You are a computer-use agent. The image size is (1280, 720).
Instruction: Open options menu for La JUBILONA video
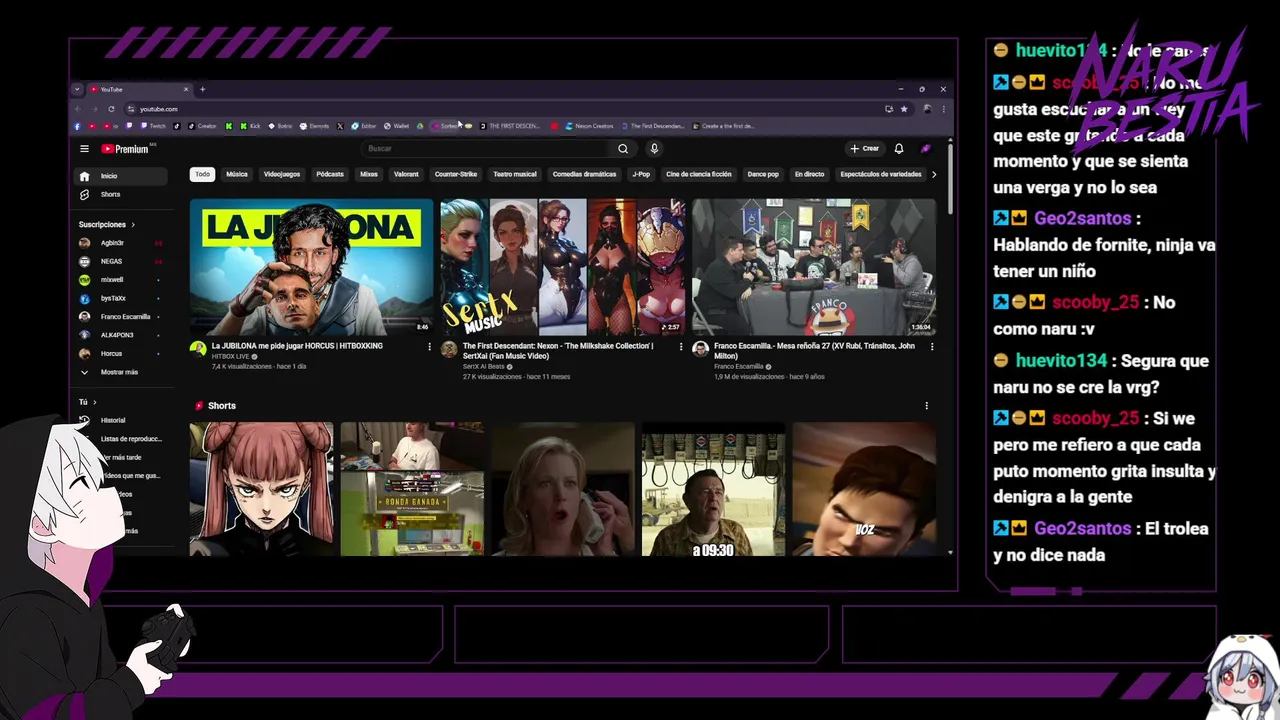click(x=430, y=347)
